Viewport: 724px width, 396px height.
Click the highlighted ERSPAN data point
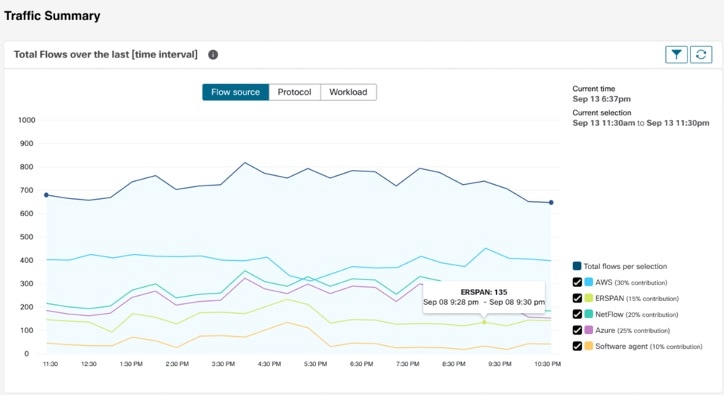tap(484, 322)
